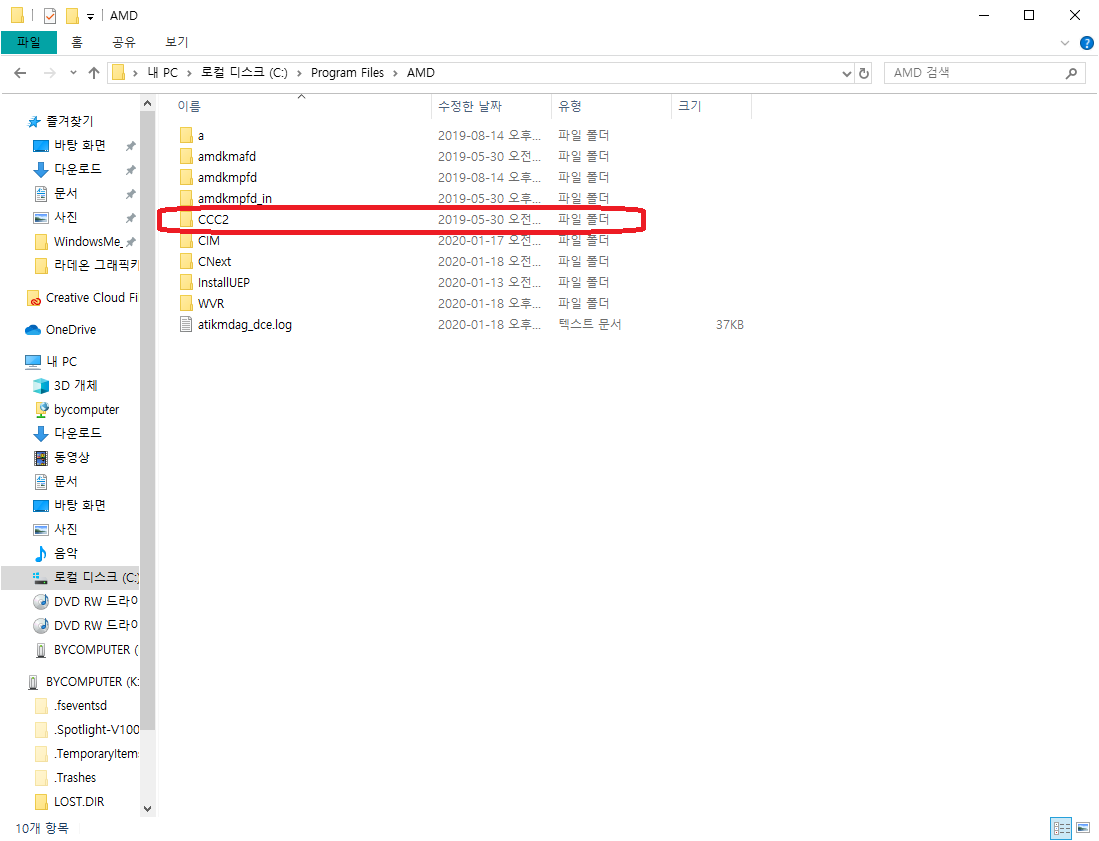Sort by the 유형 column header
Screen dimensions: 1099x841
[611, 107]
